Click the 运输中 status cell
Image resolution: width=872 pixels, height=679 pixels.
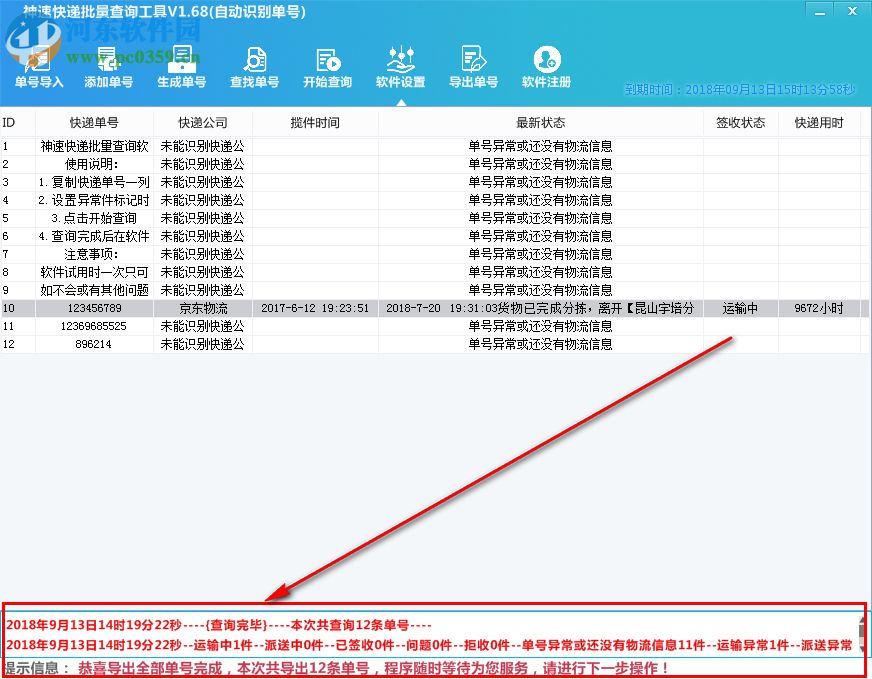pyautogui.click(x=739, y=308)
